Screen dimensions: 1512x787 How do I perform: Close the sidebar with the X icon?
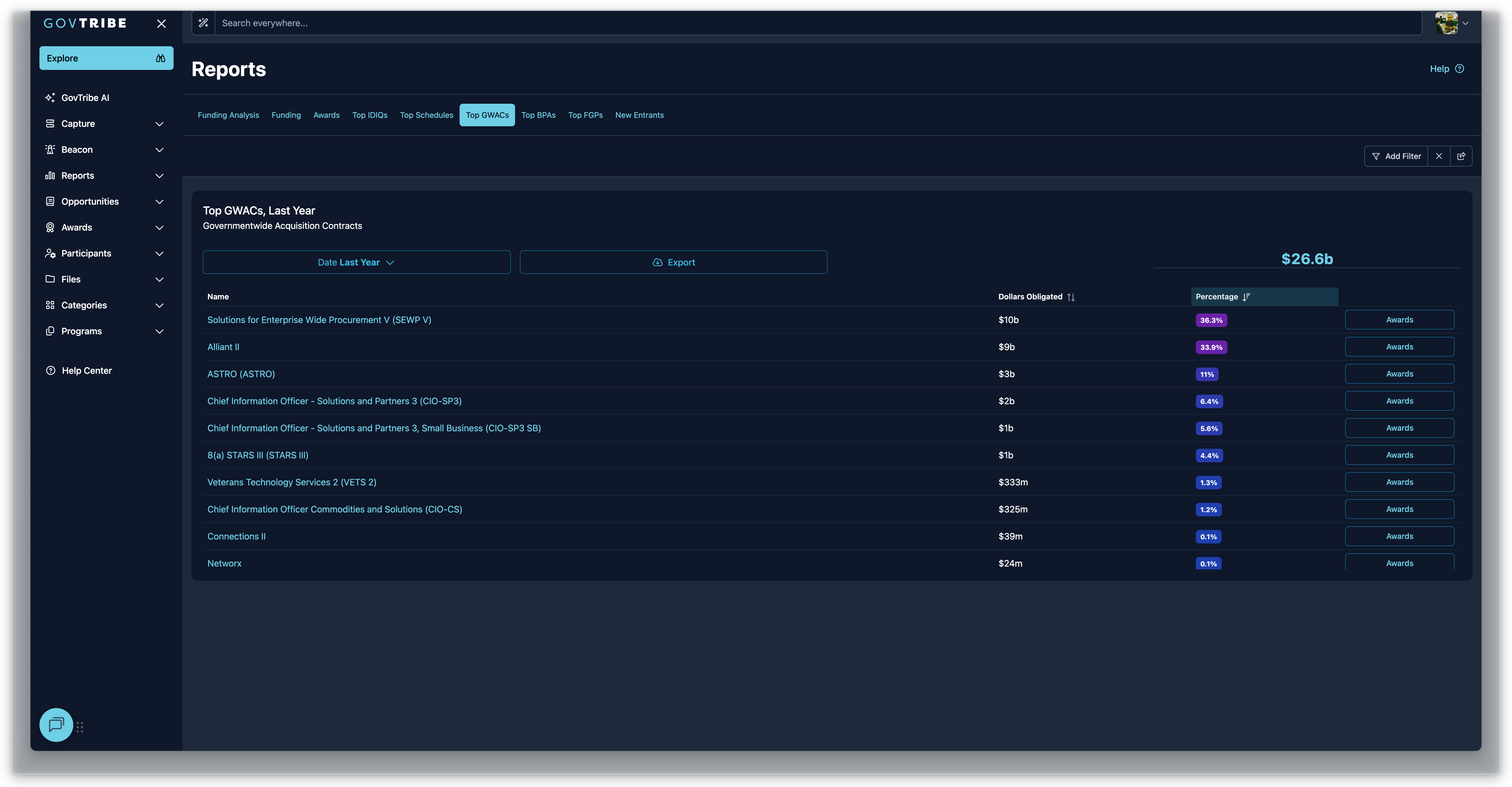coord(161,23)
